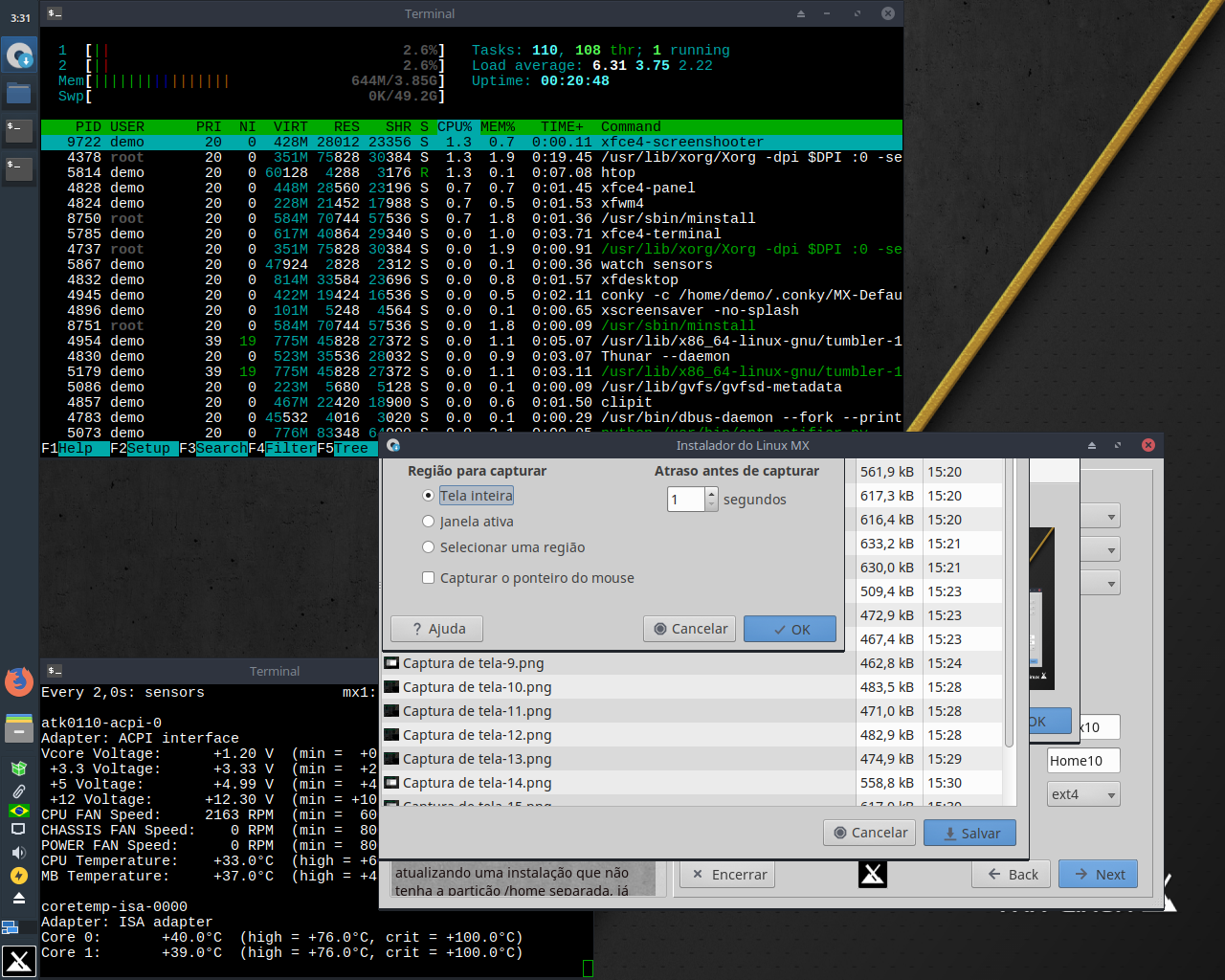The image size is (1225, 980).
Task: Click the Encerrar button in installer
Action: (x=728, y=874)
